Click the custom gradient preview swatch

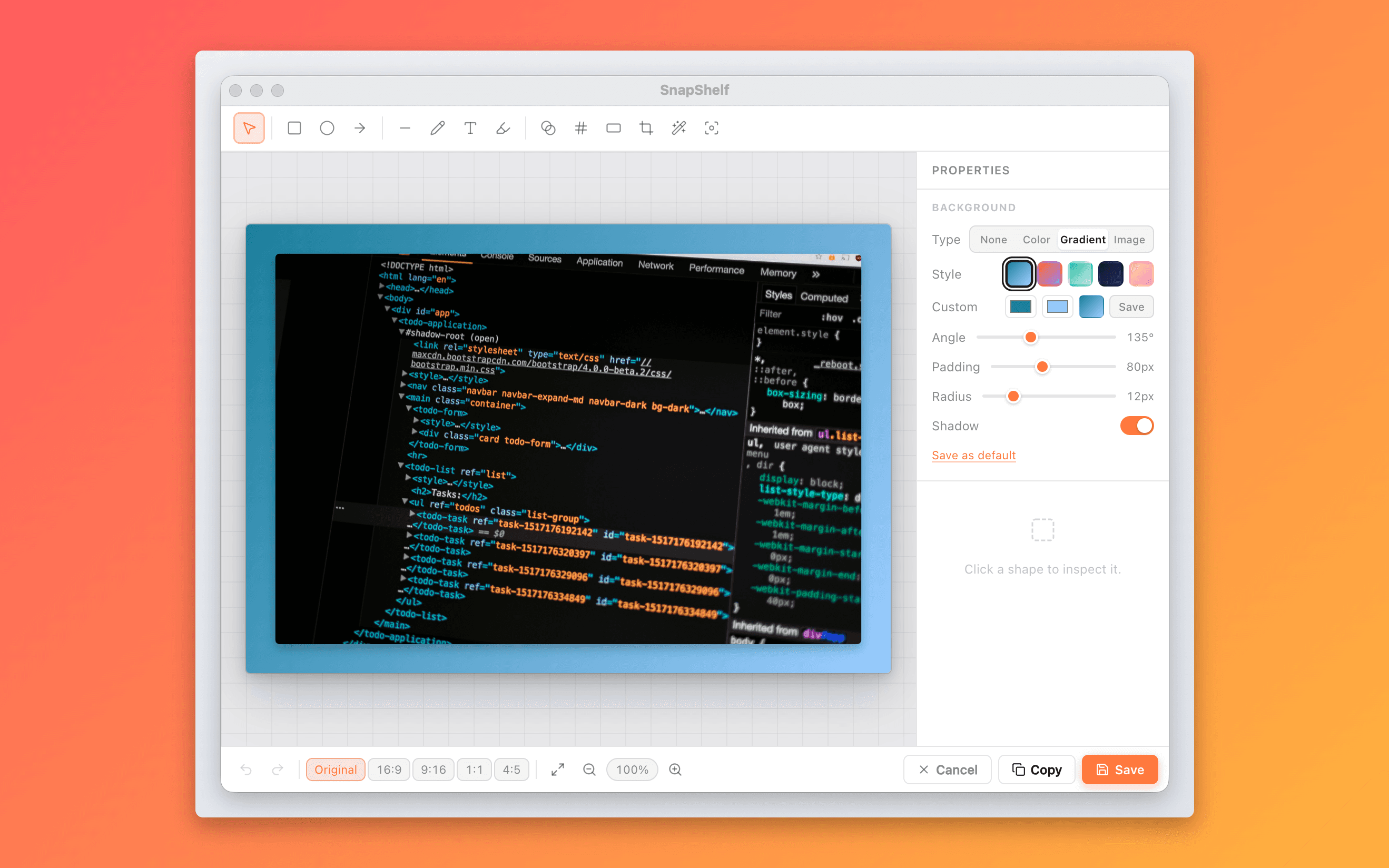1091,307
